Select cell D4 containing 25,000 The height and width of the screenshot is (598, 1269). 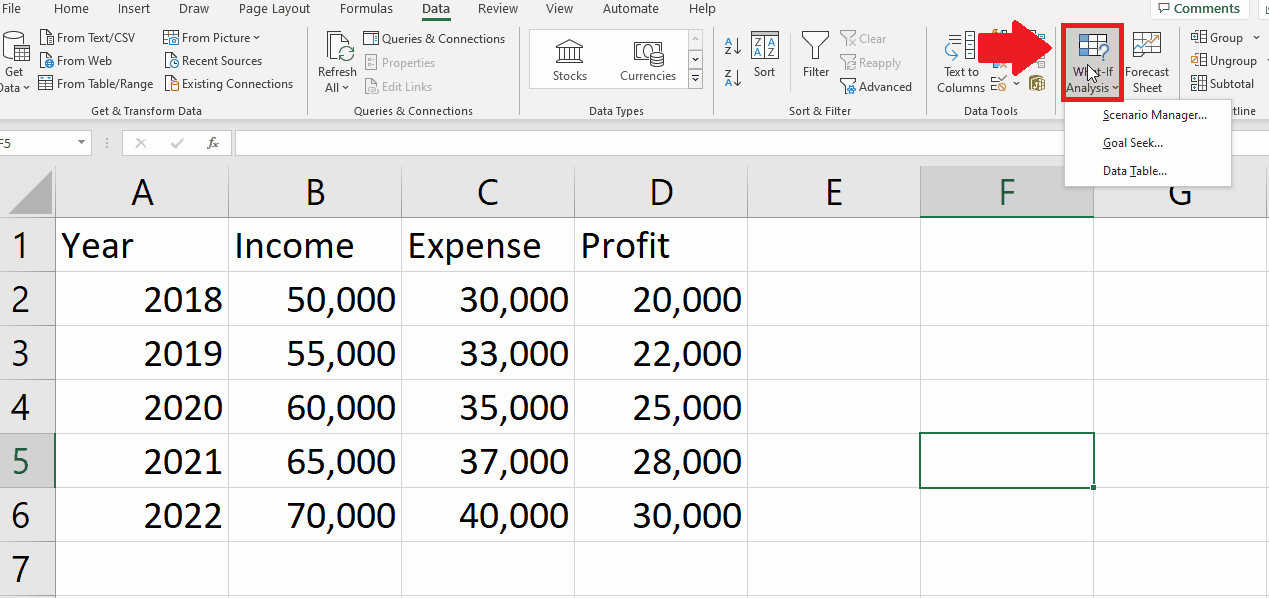click(x=661, y=407)
